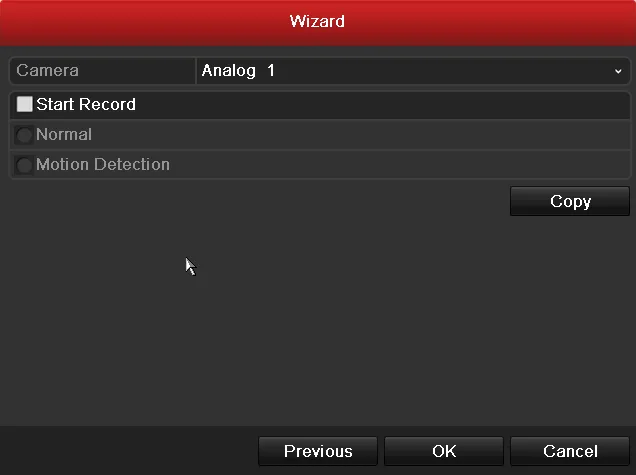636x475 pixels.
Task: Click the Analog 1 camera selection box
Action: coord(413,71)
